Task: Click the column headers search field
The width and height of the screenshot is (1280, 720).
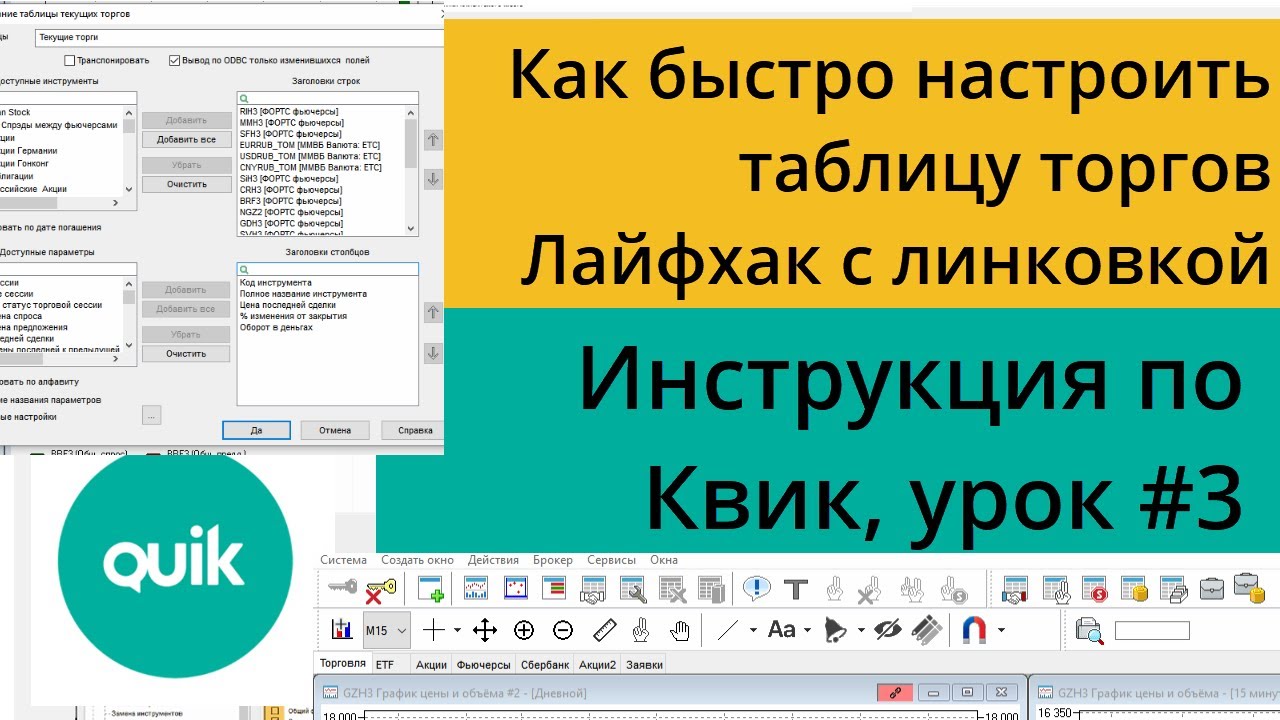Action: click(x=328, y=269)
